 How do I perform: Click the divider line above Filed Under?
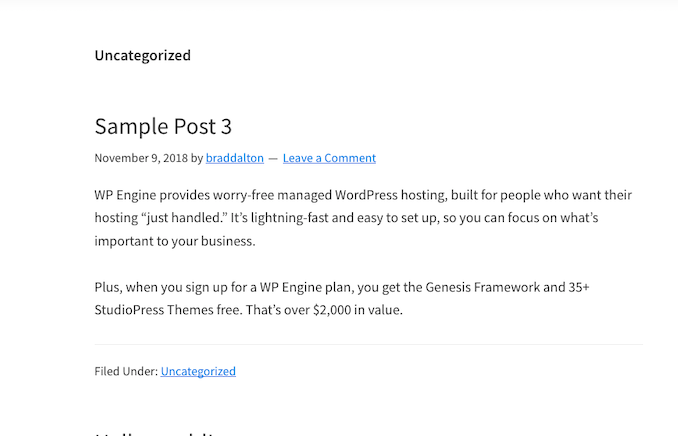pos(369,345)
